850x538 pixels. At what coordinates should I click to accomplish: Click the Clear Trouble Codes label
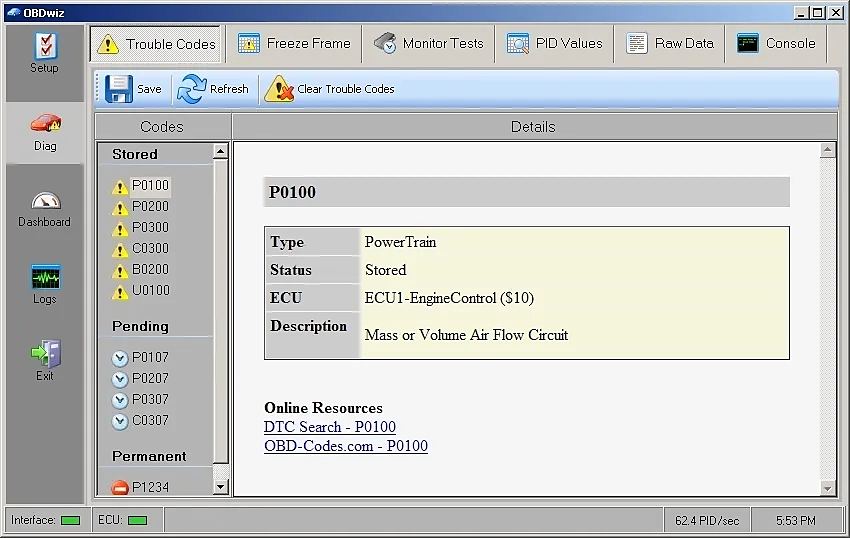tap(346, 89)
